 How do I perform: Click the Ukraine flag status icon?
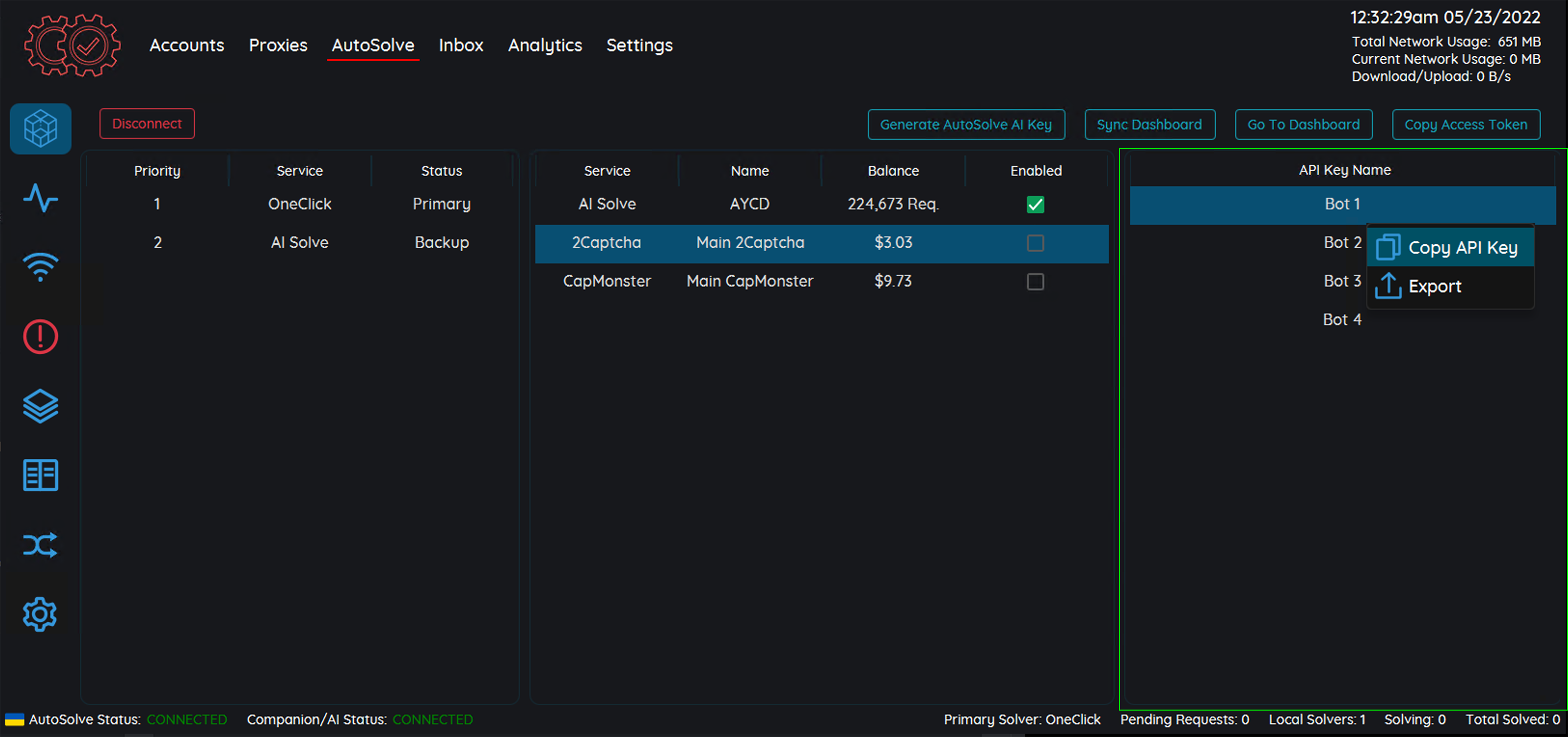point(15,719)
